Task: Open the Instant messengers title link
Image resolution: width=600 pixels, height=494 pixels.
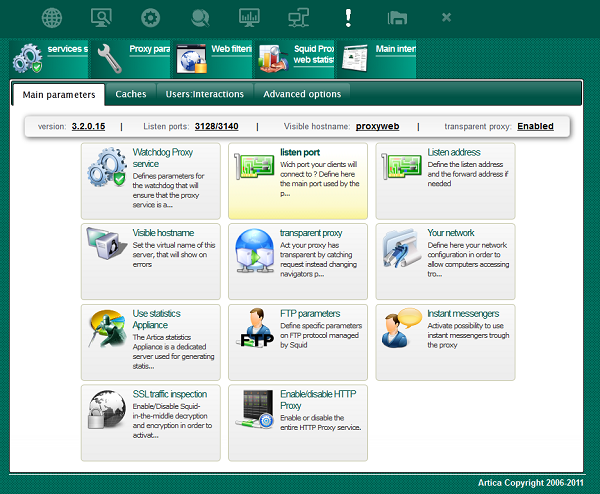Action: point(463,314)
